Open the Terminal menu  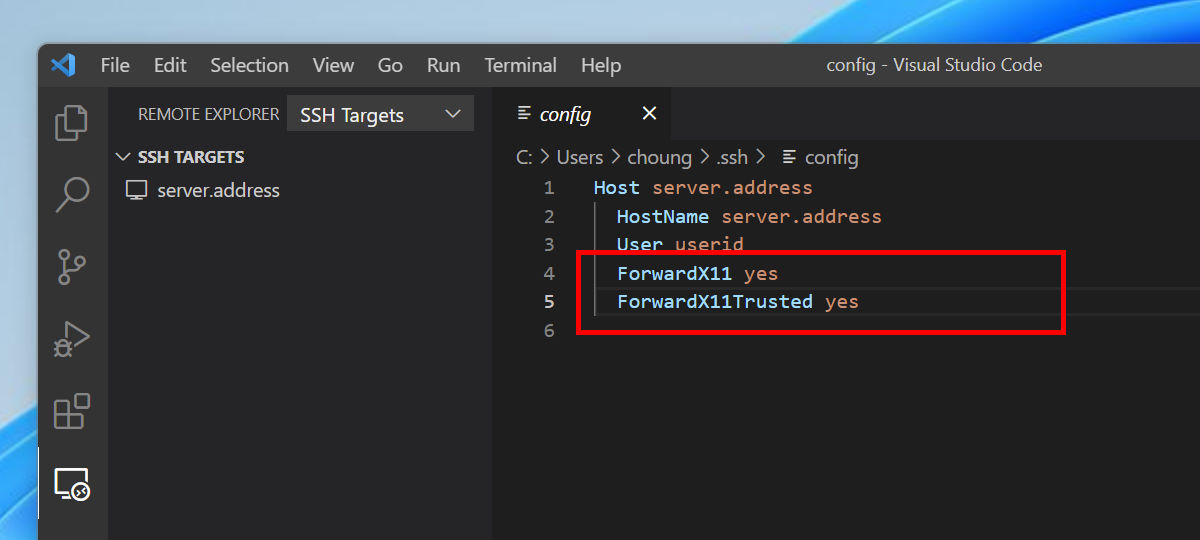tap(520, 65)
